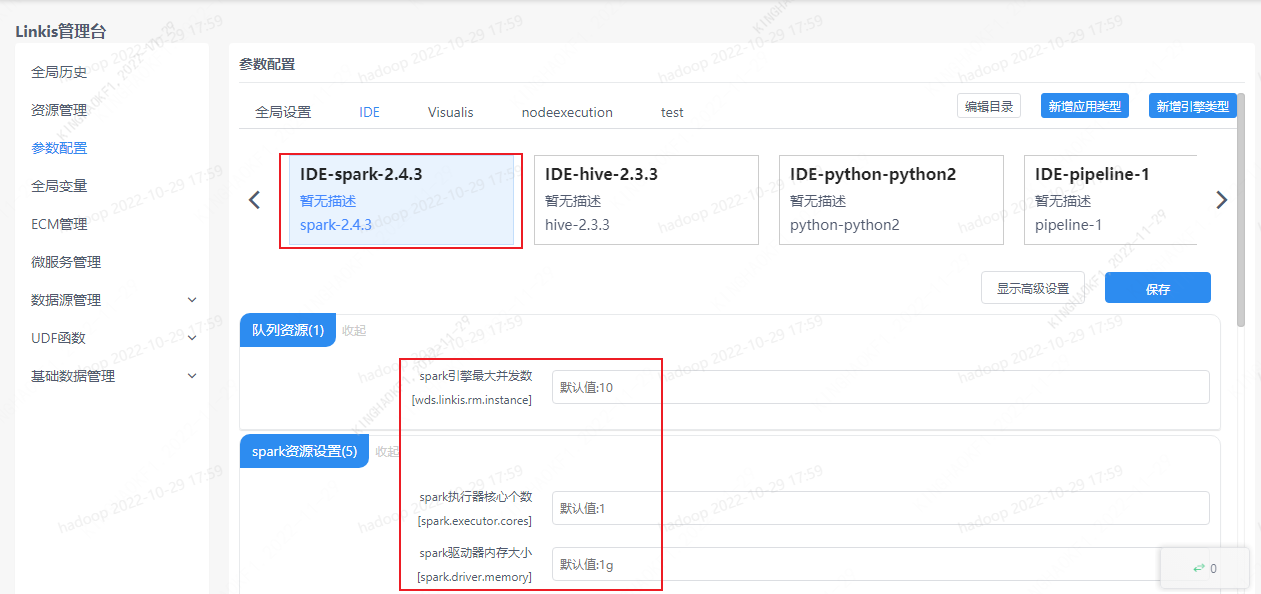Click the right carousel arrow icon
Image resolution: width=1261 pixels, height=594 pixels.
1221,200
